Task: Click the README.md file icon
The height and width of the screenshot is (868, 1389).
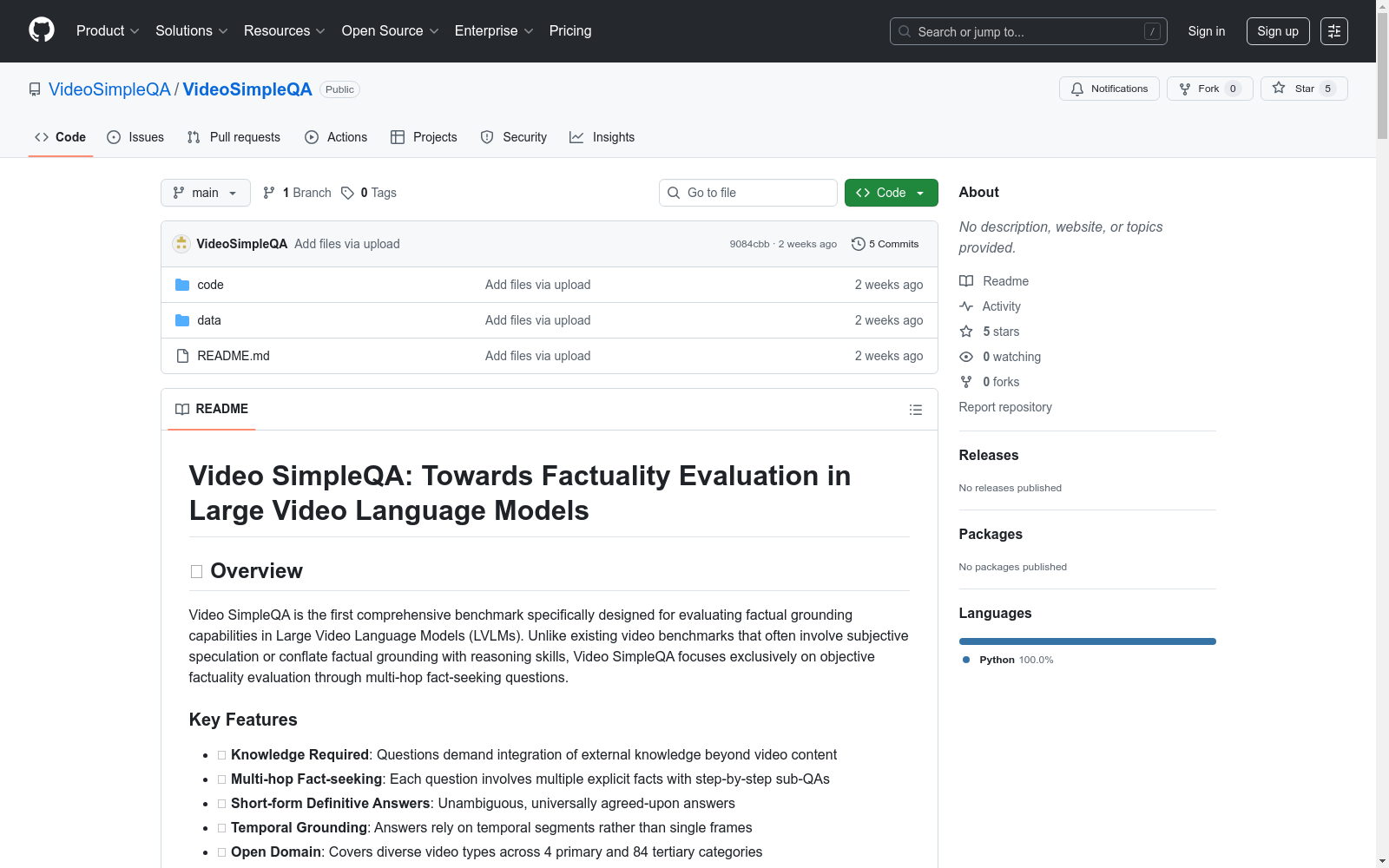Action: (182, 356)
